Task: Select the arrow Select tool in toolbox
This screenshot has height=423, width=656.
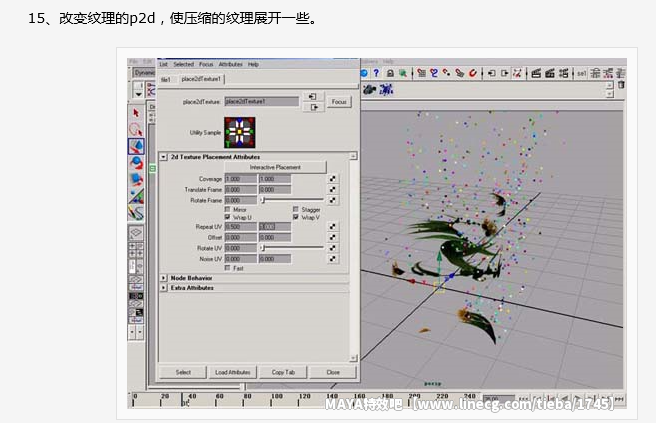Action: (x=136, y=113)
